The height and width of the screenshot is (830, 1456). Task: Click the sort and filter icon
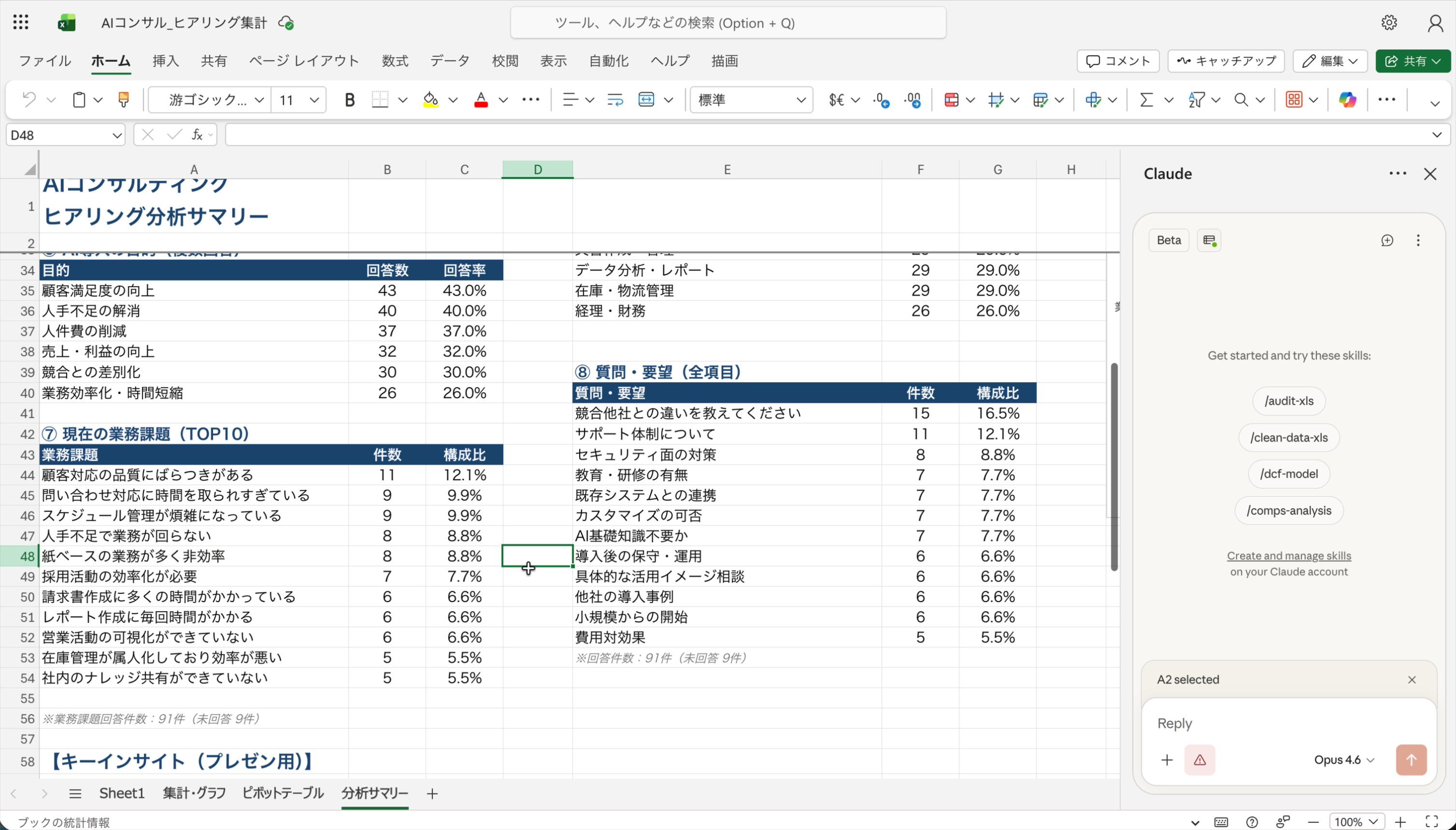coord(1196,100)
